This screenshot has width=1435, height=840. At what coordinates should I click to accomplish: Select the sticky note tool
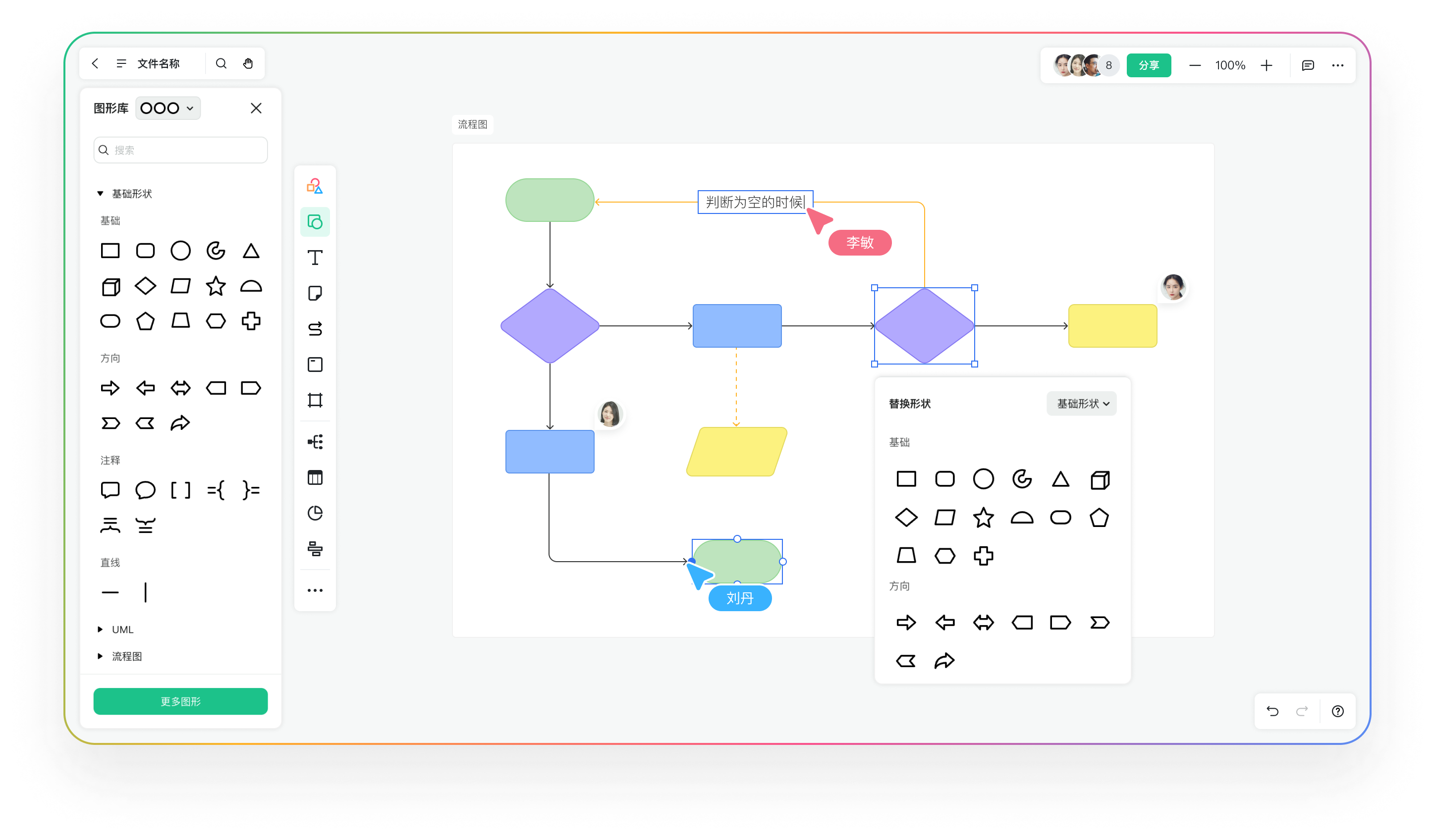[x=315, y=293]
